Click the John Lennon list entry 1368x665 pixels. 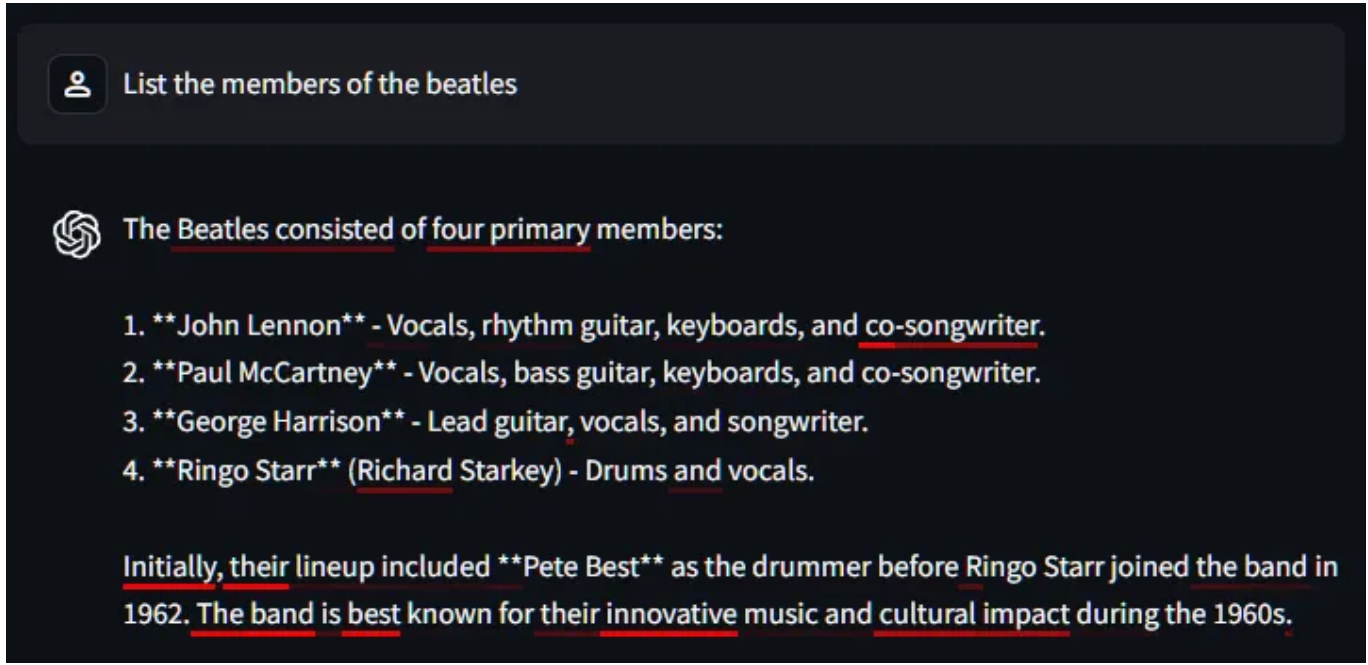click(x=584, y=326)
